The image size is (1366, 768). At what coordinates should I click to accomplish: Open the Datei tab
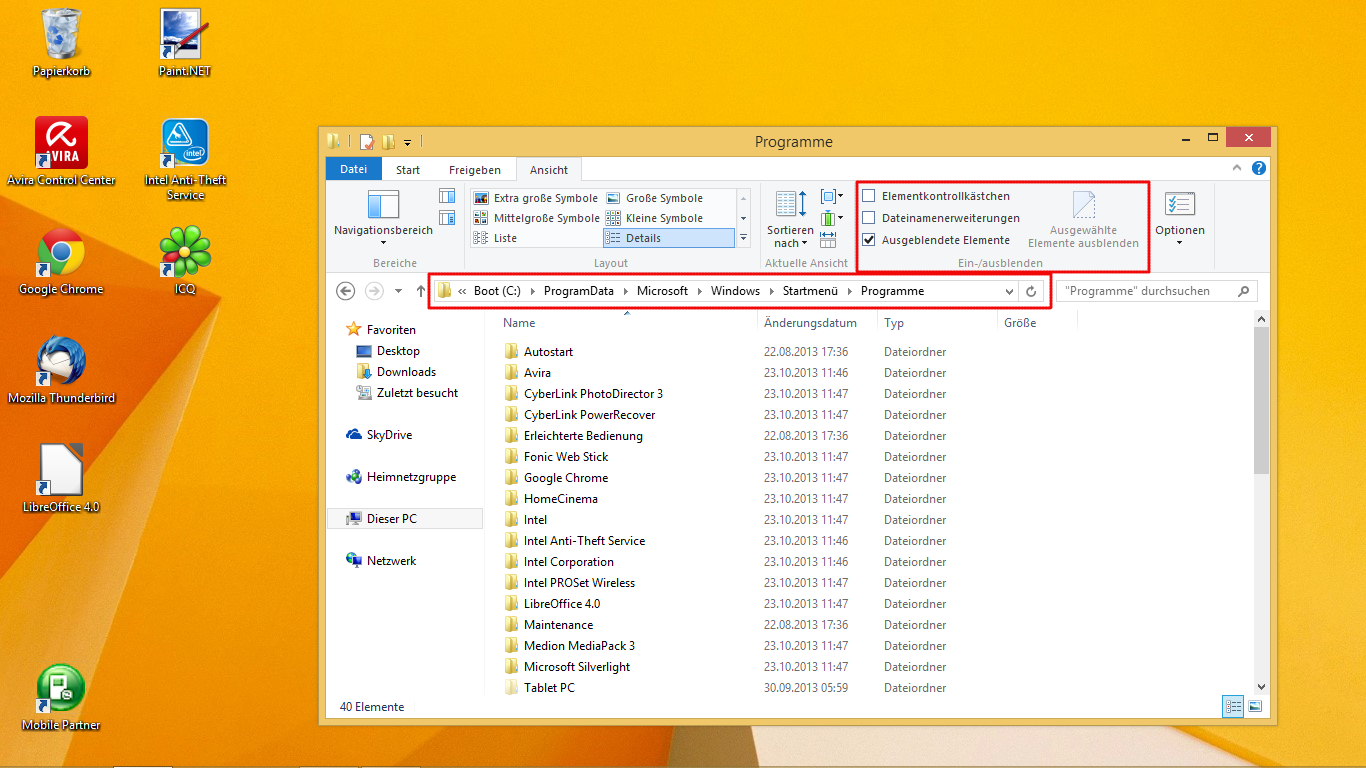point(354,170)
